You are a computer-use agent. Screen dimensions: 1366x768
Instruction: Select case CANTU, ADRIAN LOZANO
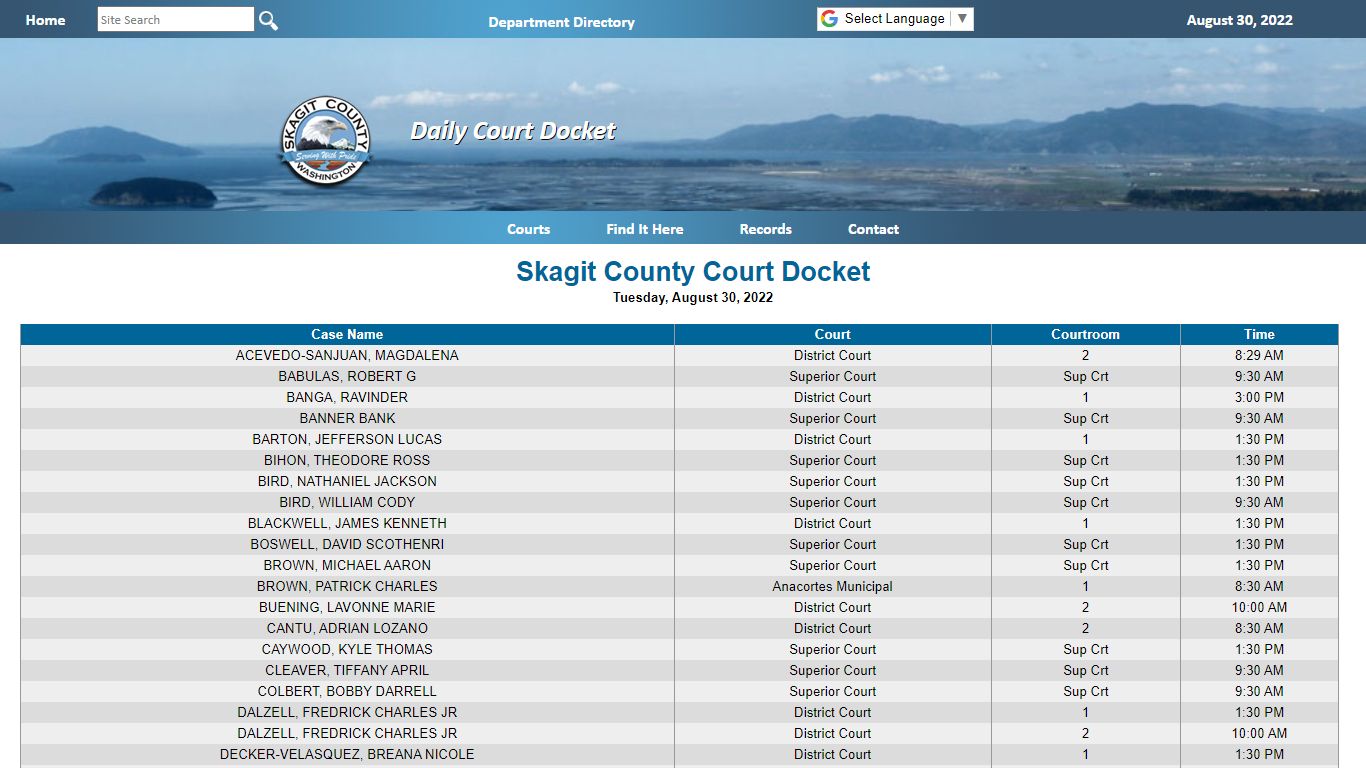[347, 628]
